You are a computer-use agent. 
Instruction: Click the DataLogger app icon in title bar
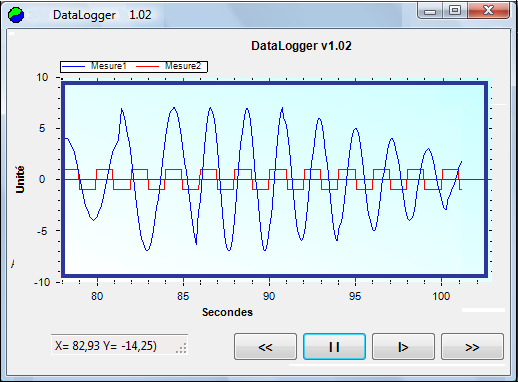click(x=16, y=15)
